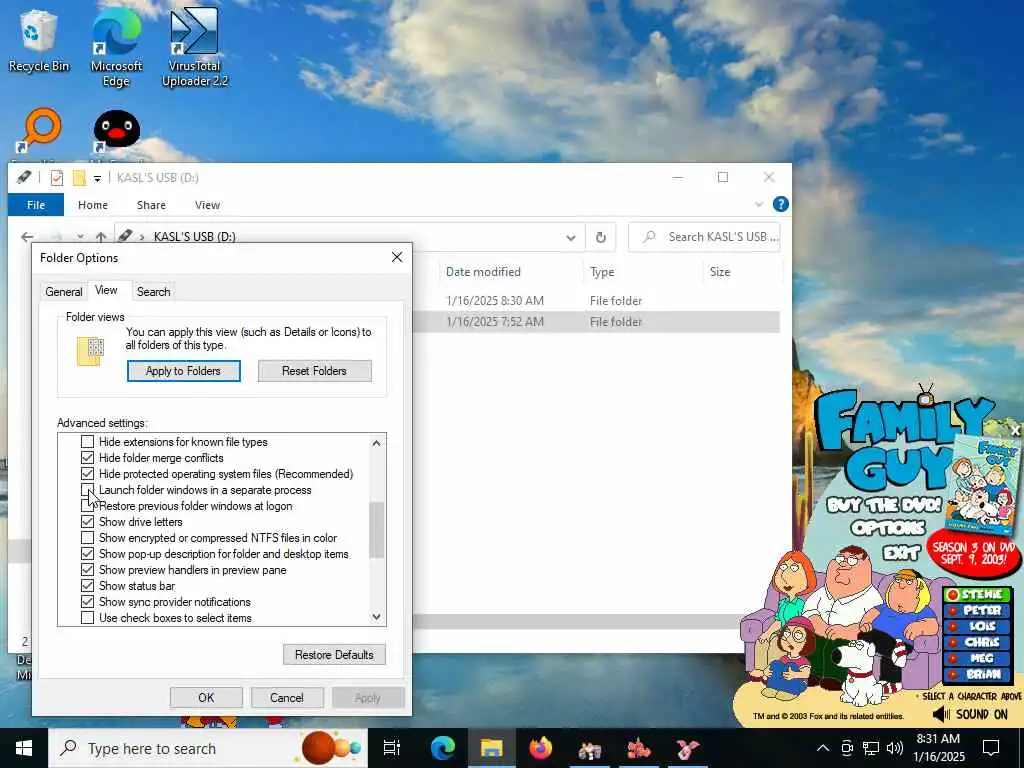This screenshot has width=1024, height=768.
Task: Uncheck Hide folder merge conflicts
Action: pos(87,458)
